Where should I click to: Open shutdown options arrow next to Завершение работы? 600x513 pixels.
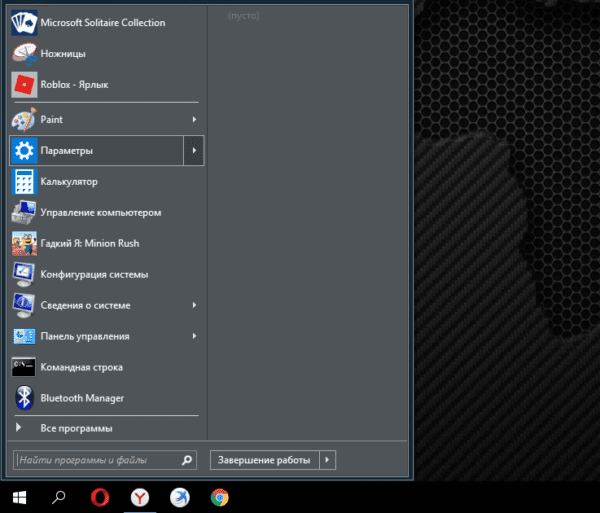pyautogui.click(x=327, y=460)
